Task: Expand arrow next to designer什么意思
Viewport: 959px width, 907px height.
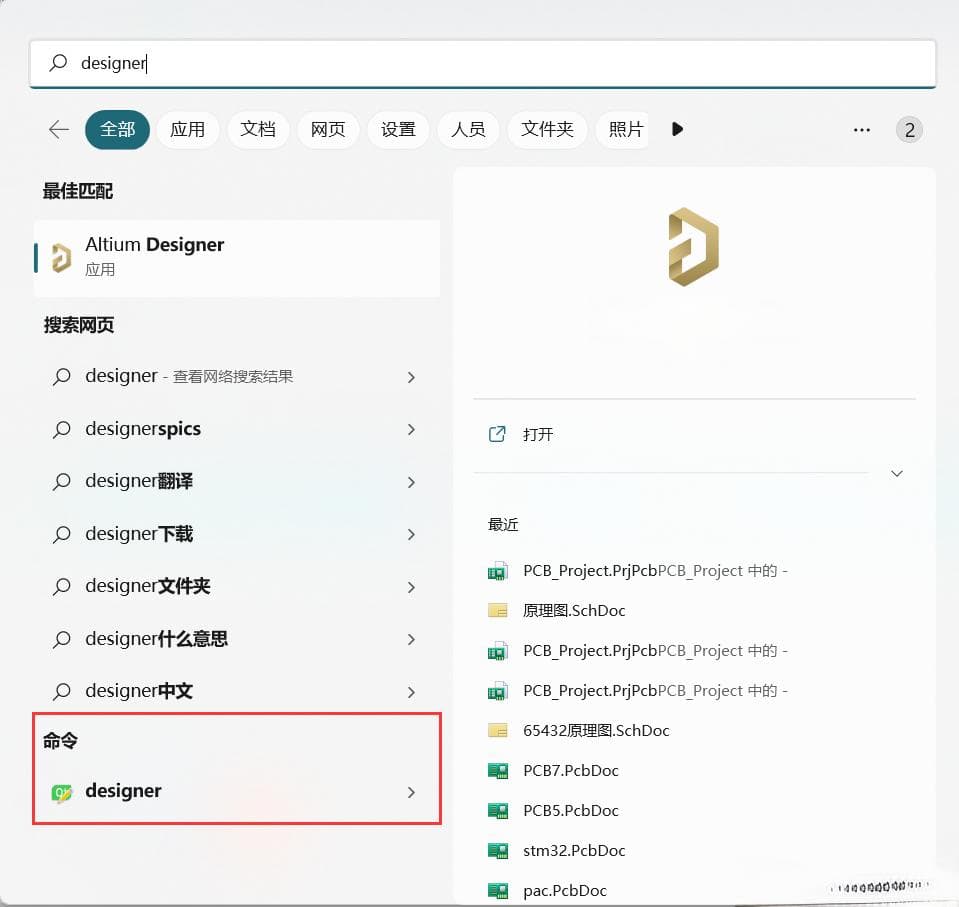Action: coord(412,640)
